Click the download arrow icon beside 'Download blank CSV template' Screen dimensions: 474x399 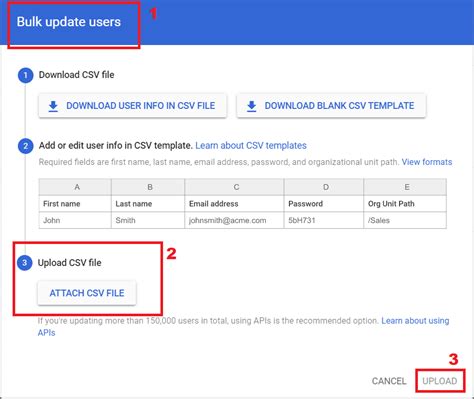point(252,106)
